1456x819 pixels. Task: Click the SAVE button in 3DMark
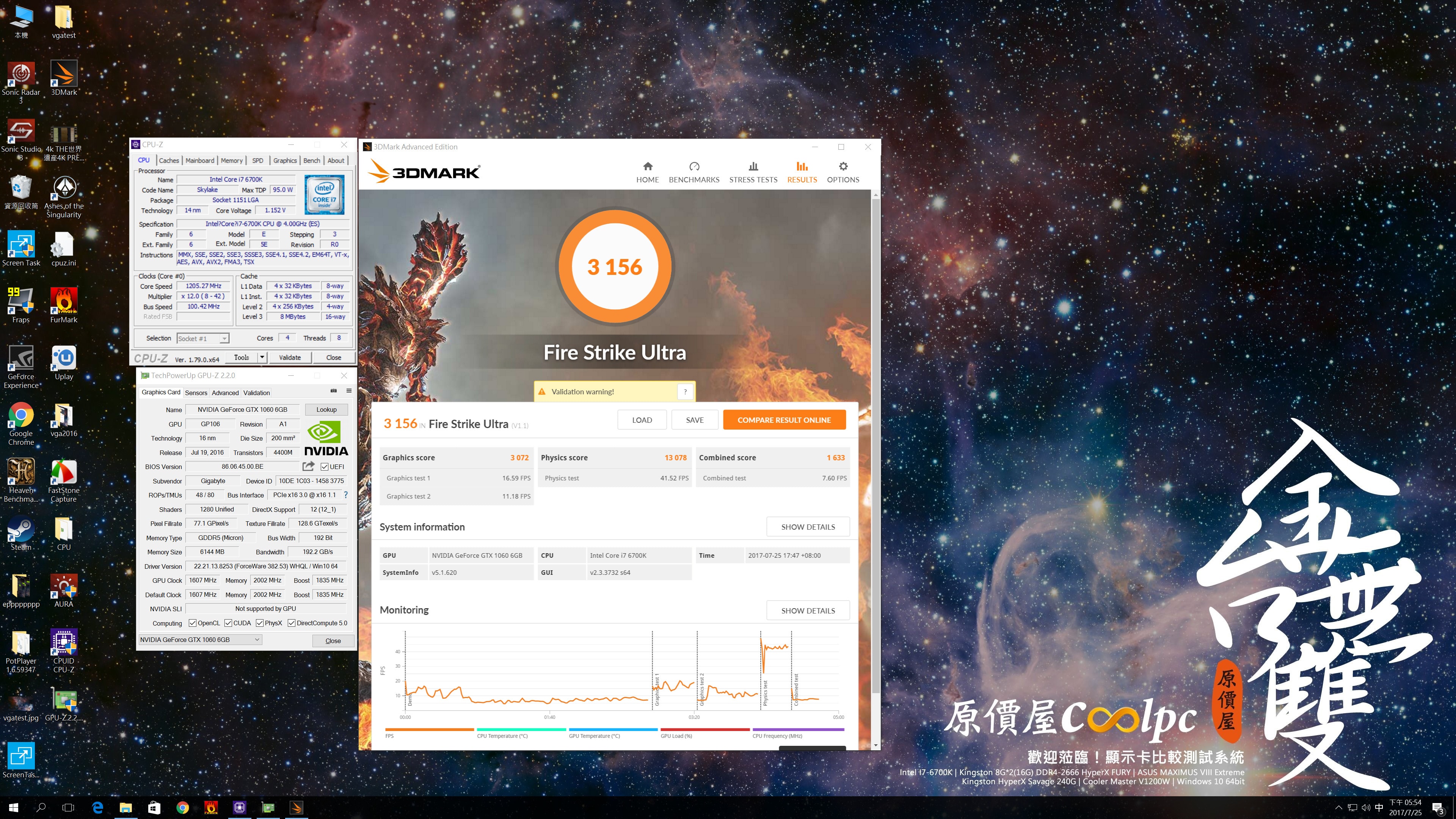[x=695, y=420]
